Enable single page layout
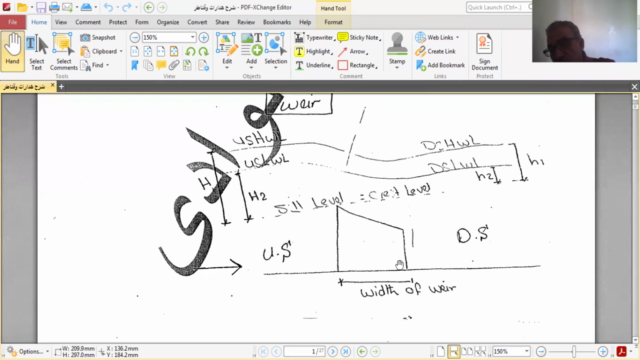The height and width of the screenshot is (360, 640). pos(440,351)
